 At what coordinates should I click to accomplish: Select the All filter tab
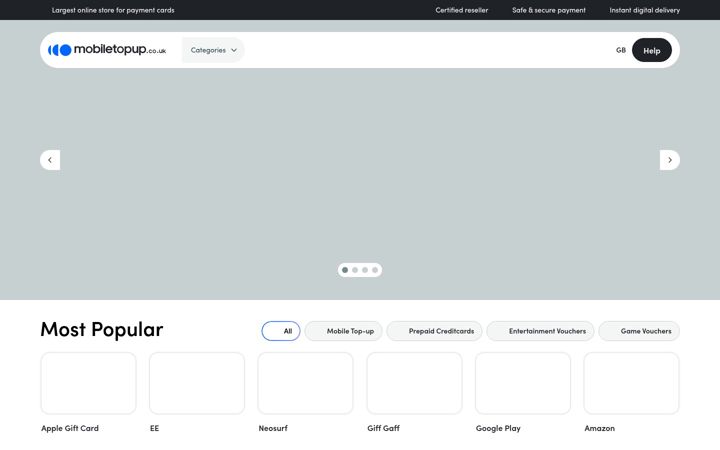[x=281, y=331]
